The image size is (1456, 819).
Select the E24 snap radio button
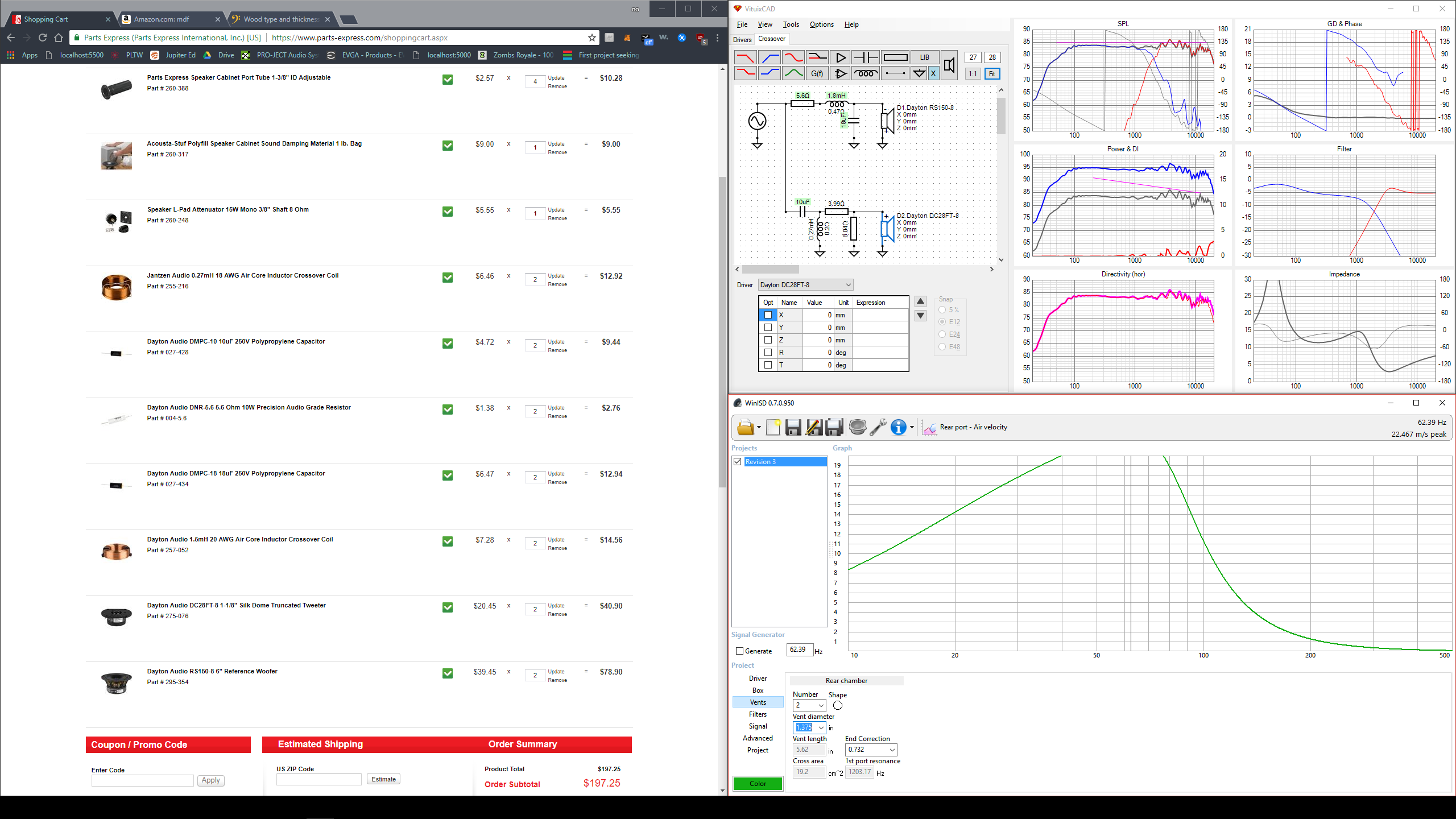(942, 334)
